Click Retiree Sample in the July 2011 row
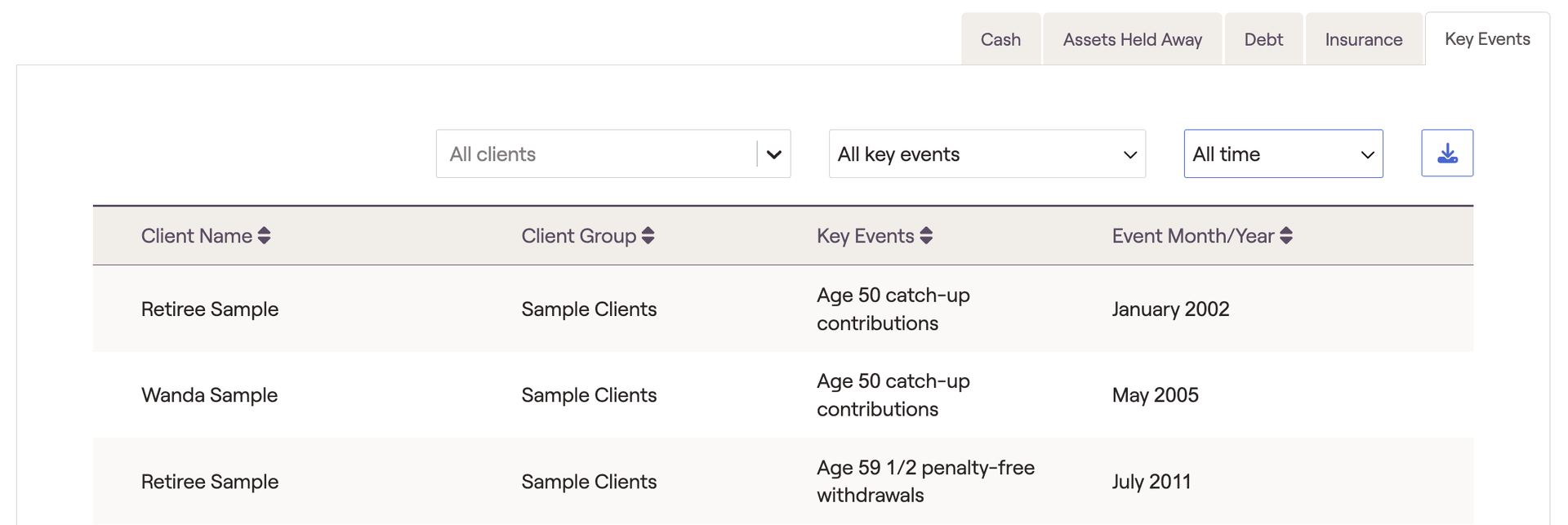 [x=210, y=482]
